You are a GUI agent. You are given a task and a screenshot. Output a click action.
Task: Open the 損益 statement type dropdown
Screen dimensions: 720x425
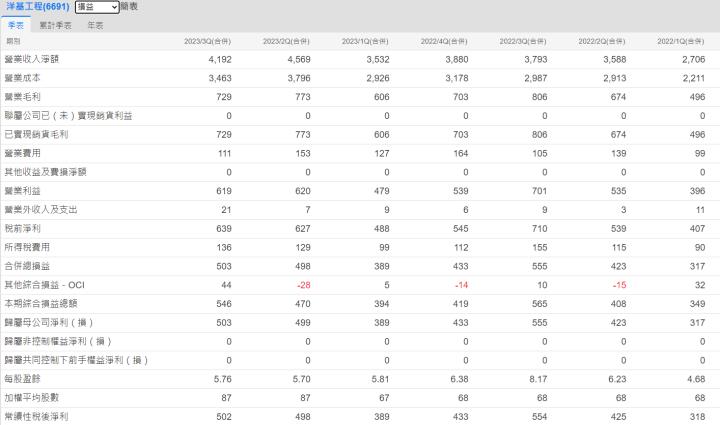[96, 7]
